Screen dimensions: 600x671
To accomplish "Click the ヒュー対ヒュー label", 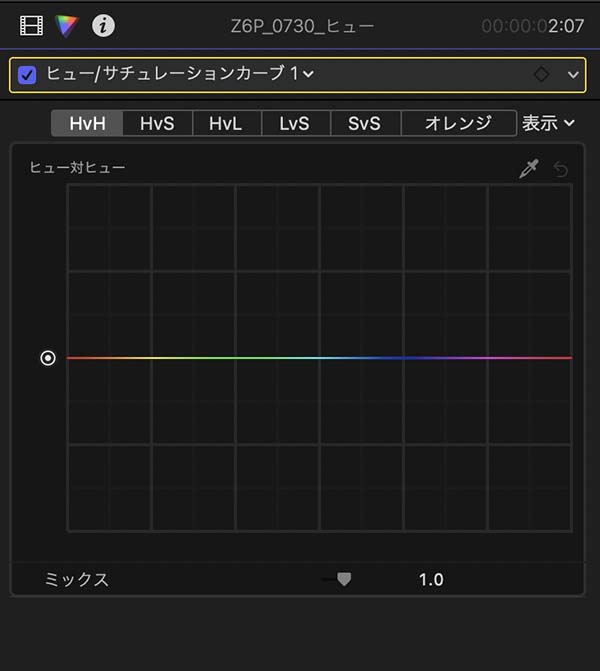I will tap(77, 167).
